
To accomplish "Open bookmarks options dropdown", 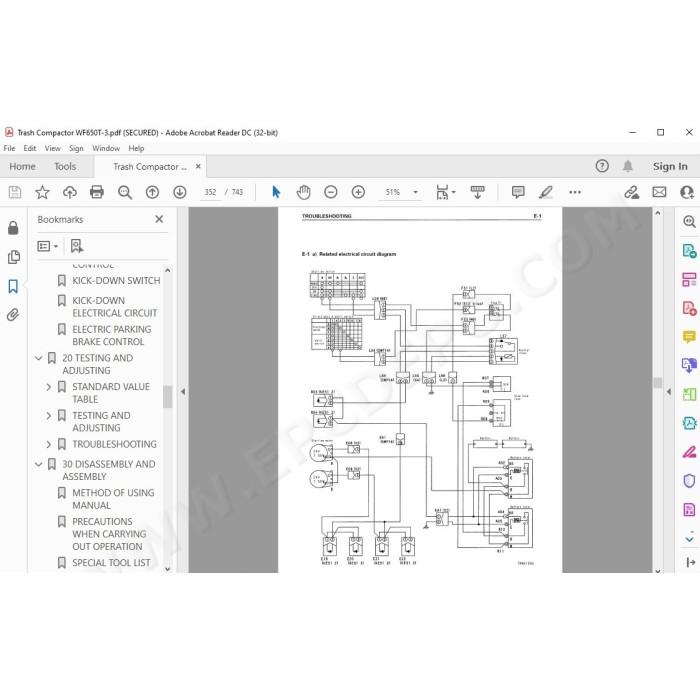I will [47, 246].
